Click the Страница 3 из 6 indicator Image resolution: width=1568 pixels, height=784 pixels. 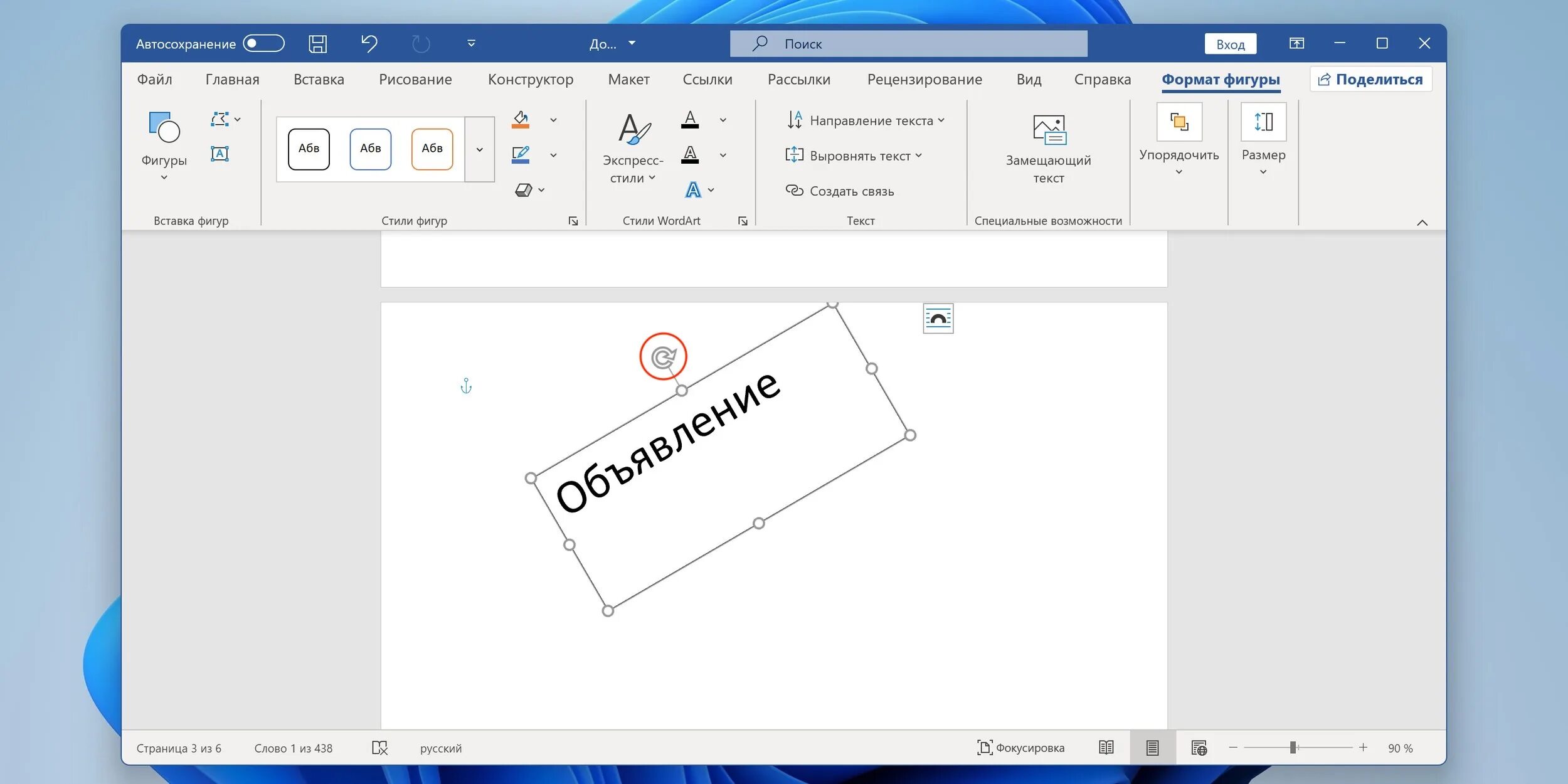[179, 748]
